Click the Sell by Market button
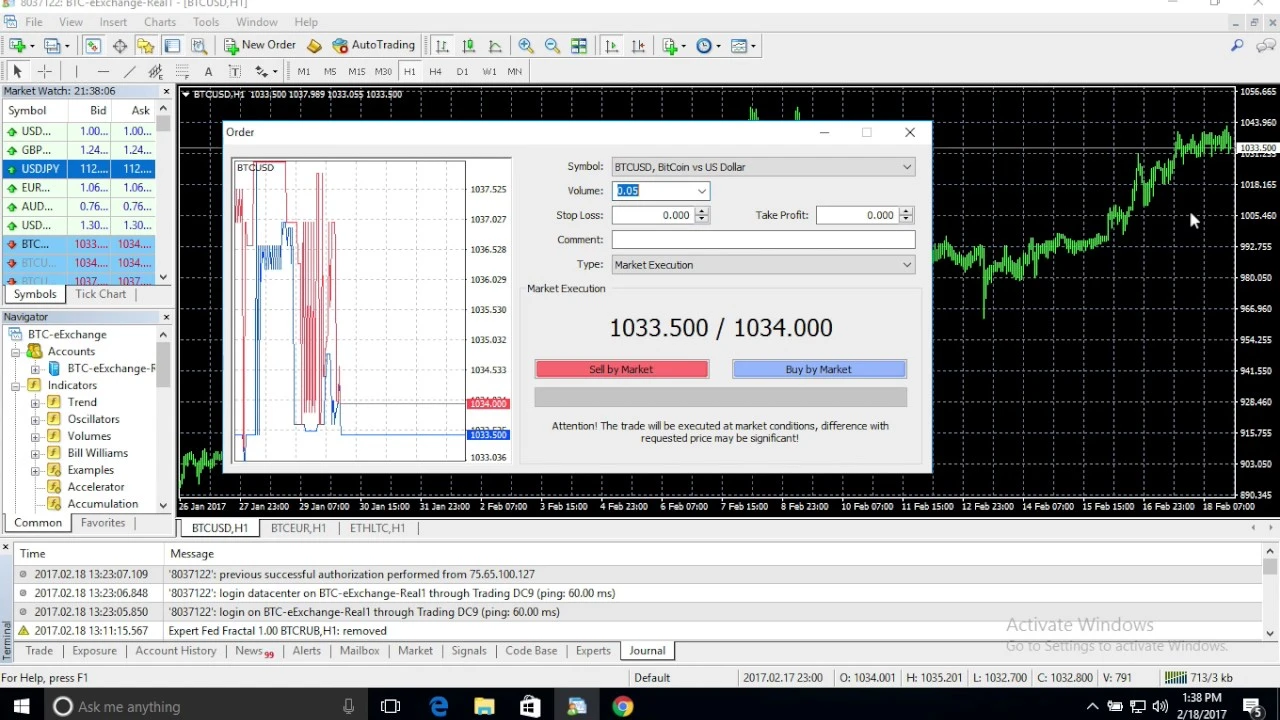This screenshot has width=1280, height=720. click(621, 370)
